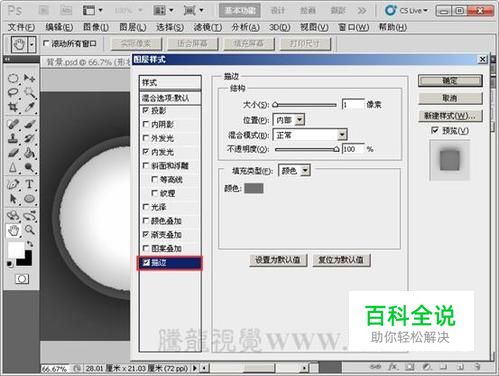The image size is (499, 376).
Task: Open the 帮助 Help menu
Action: (393, 27)
